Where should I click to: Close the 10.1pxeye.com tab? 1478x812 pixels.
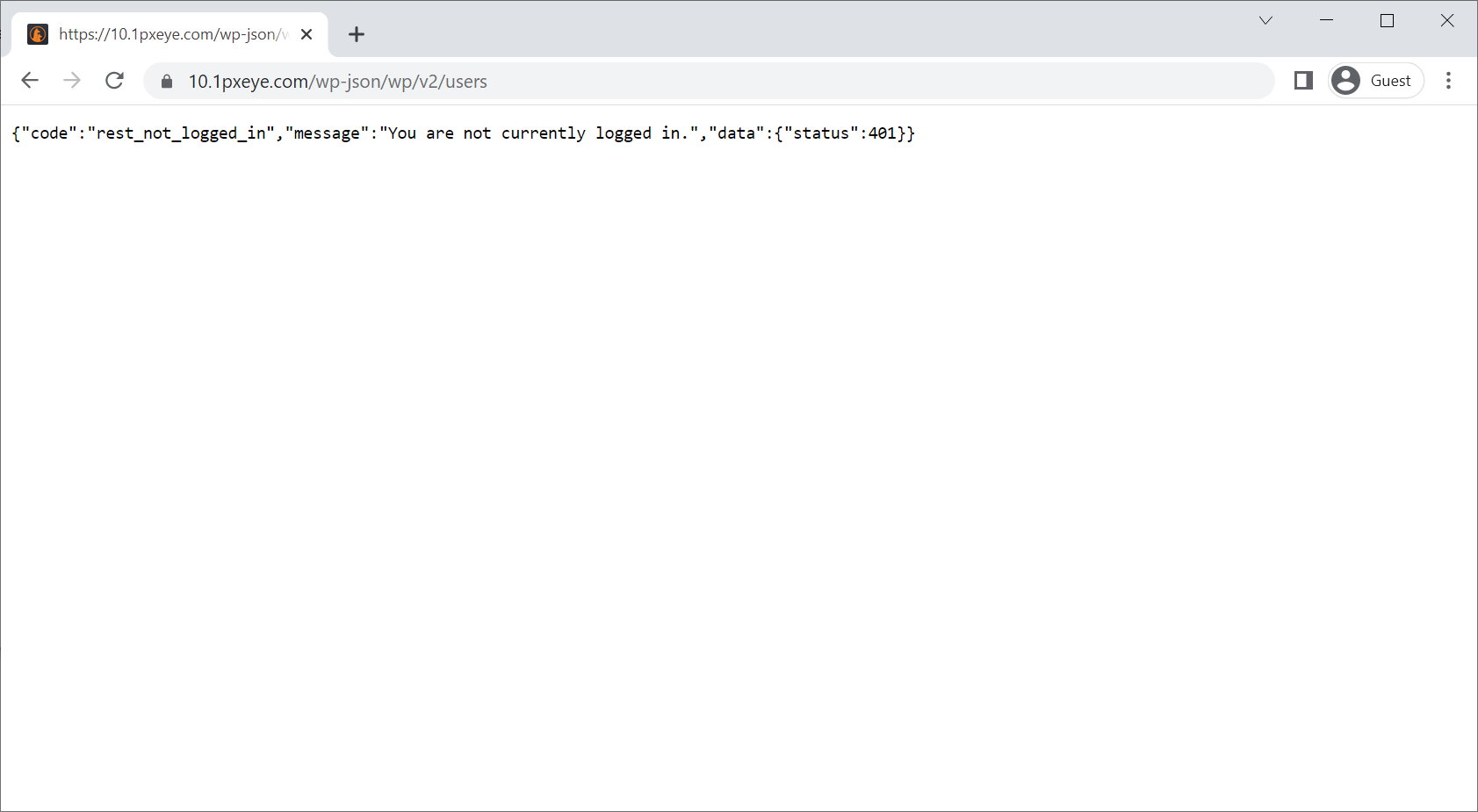pos(306,34)
